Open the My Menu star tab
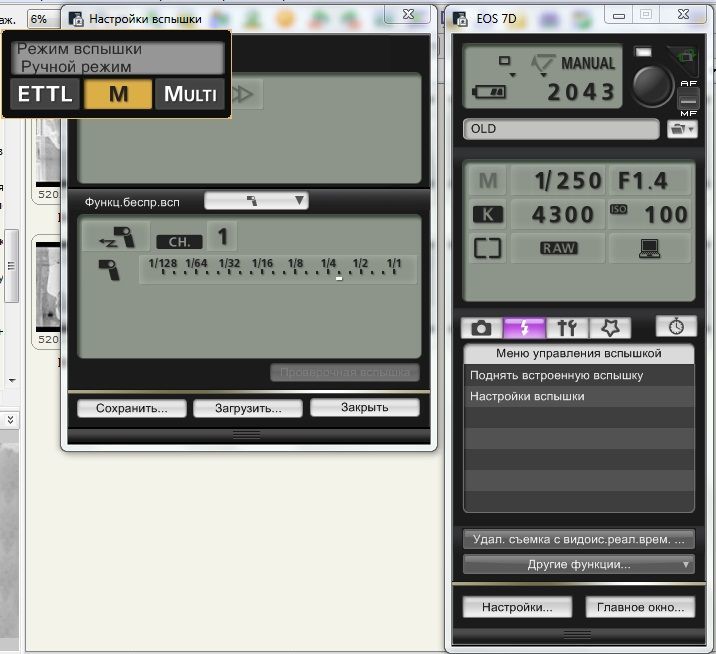The image size is (716, 654). [610, 327]
